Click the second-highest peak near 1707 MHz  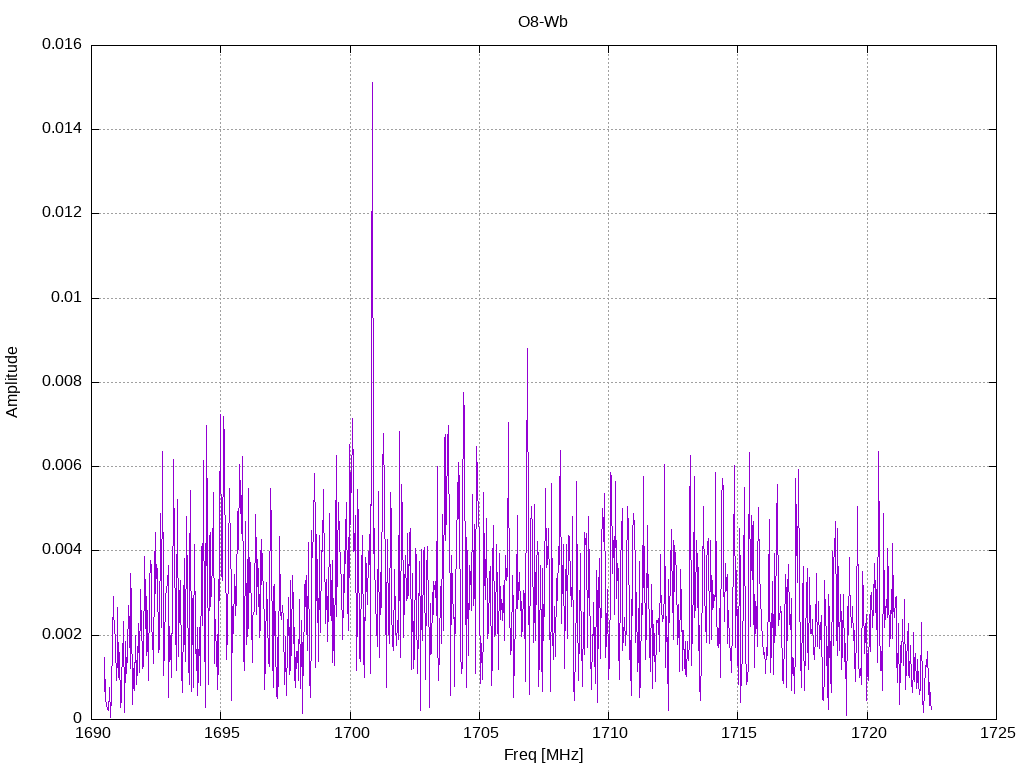527,350
